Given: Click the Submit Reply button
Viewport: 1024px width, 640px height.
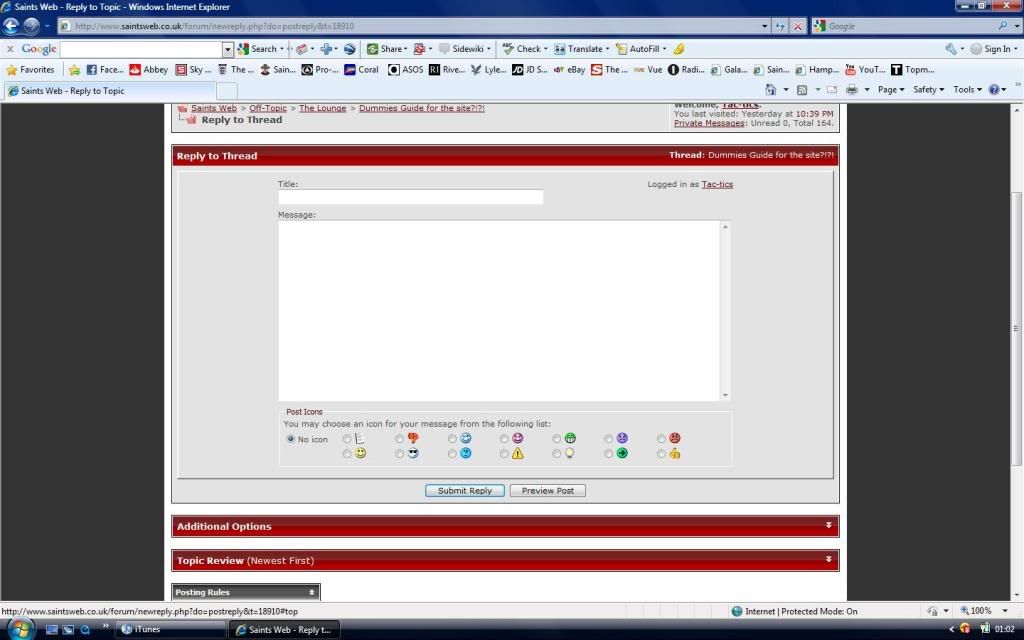Looking at the screenshot, I should [x=465, y=491].
